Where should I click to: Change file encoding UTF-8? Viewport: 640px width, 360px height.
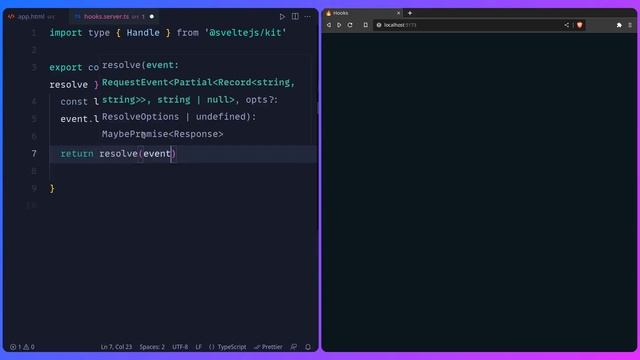[180, 347]
